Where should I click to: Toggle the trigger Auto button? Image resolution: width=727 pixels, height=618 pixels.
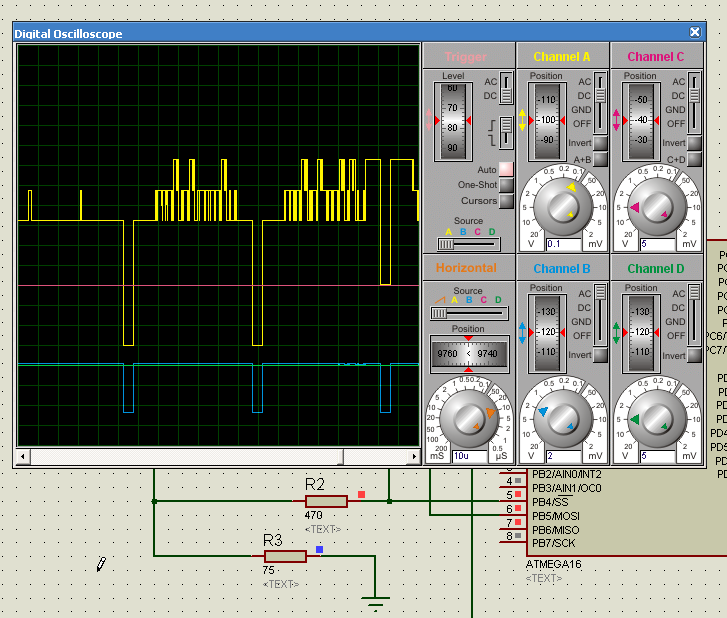(506, 170)
